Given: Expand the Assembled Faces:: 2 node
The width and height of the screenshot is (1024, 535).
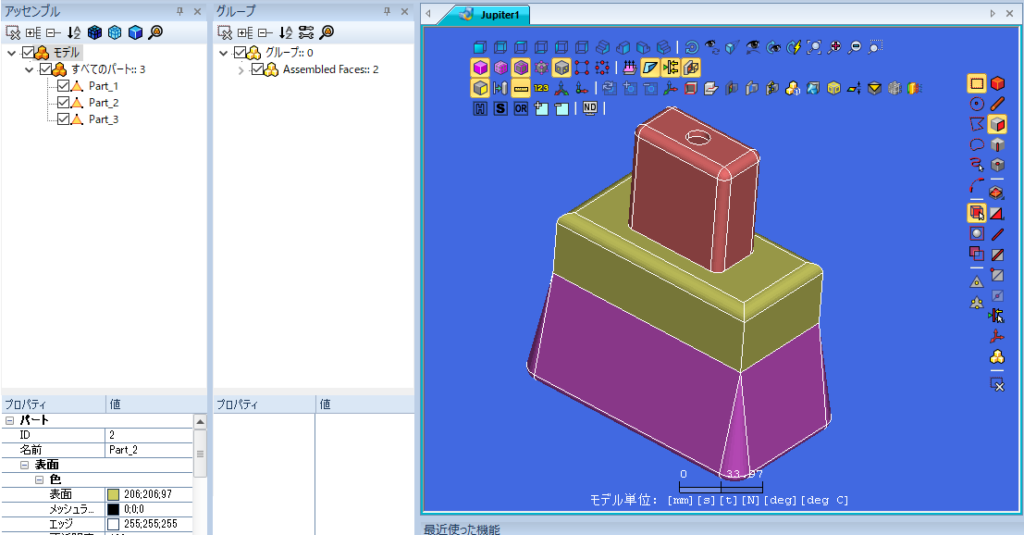Looking at the screenshot, I should pos(241,69).
